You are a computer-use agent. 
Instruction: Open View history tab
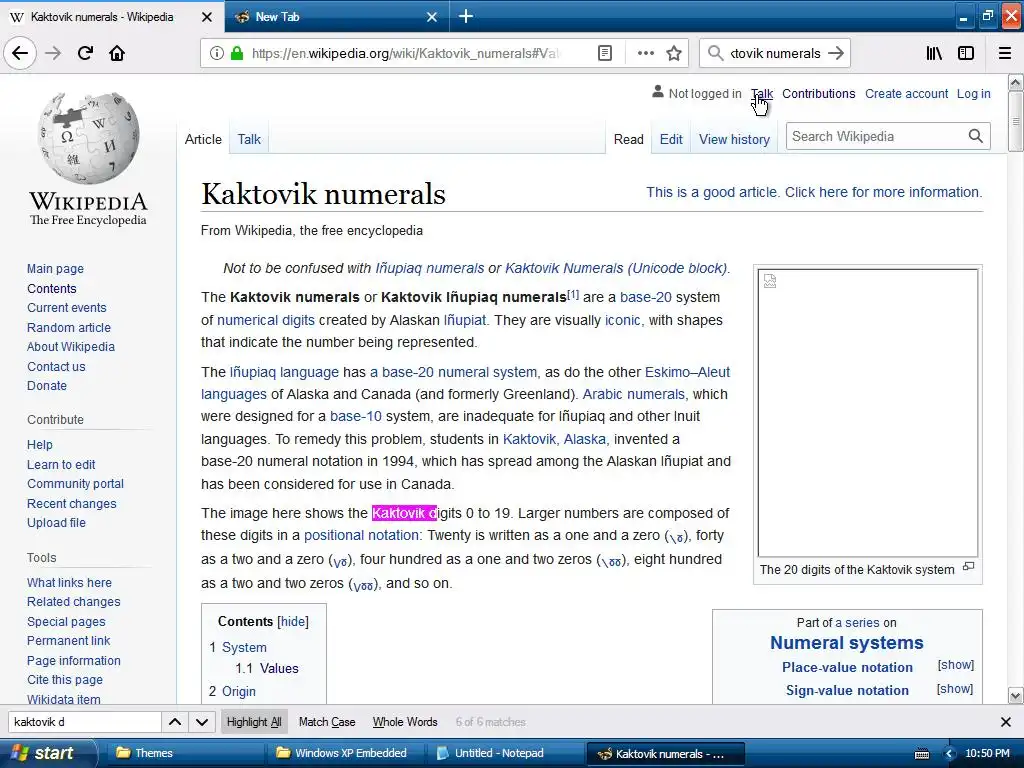(734, 139)
